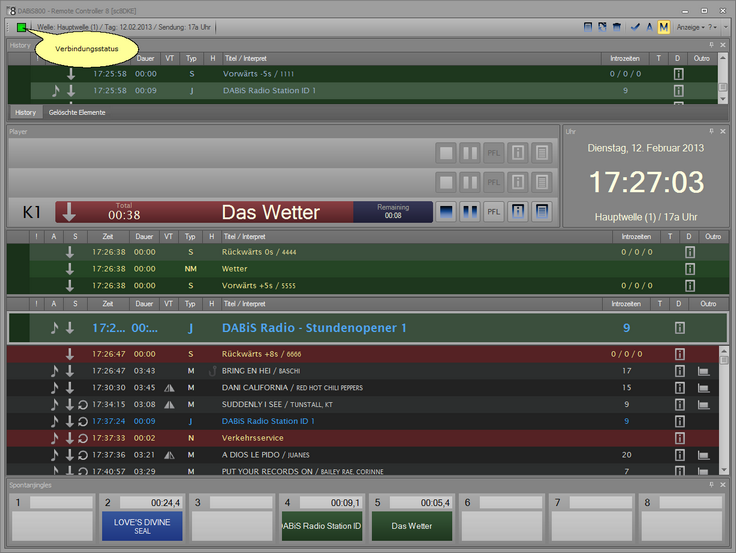The image size is (736, 553).
Task: Click the Remaining 00:08 time display
Action: click(x=393, y=212)
